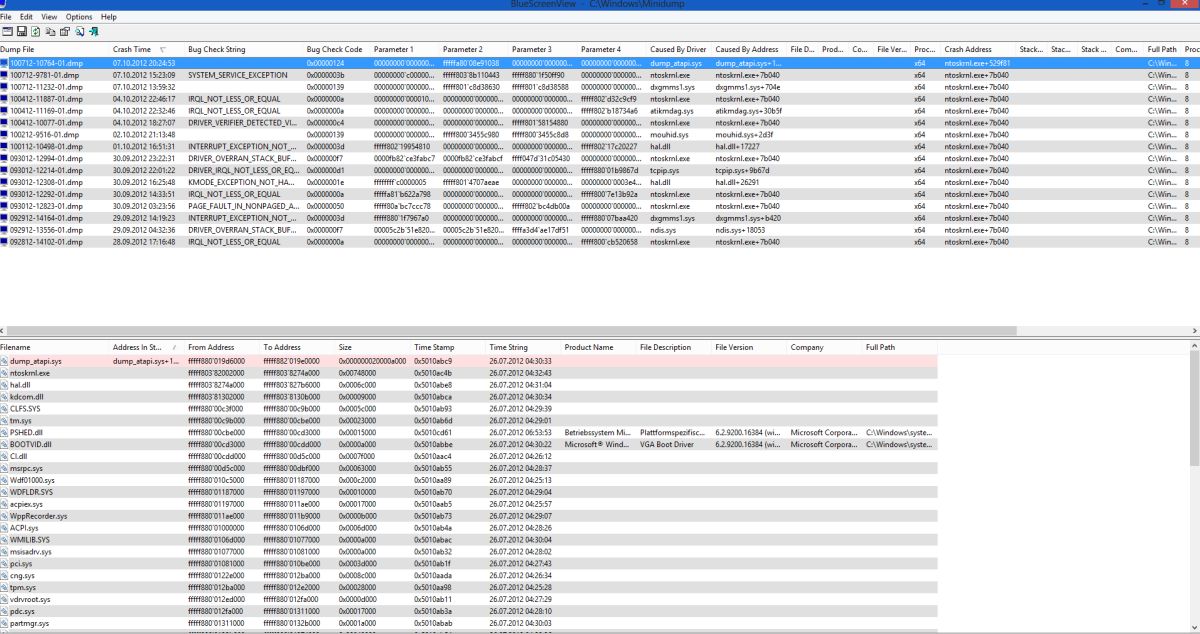
Task: Open the View menu
Action: [x=49, y=17]
